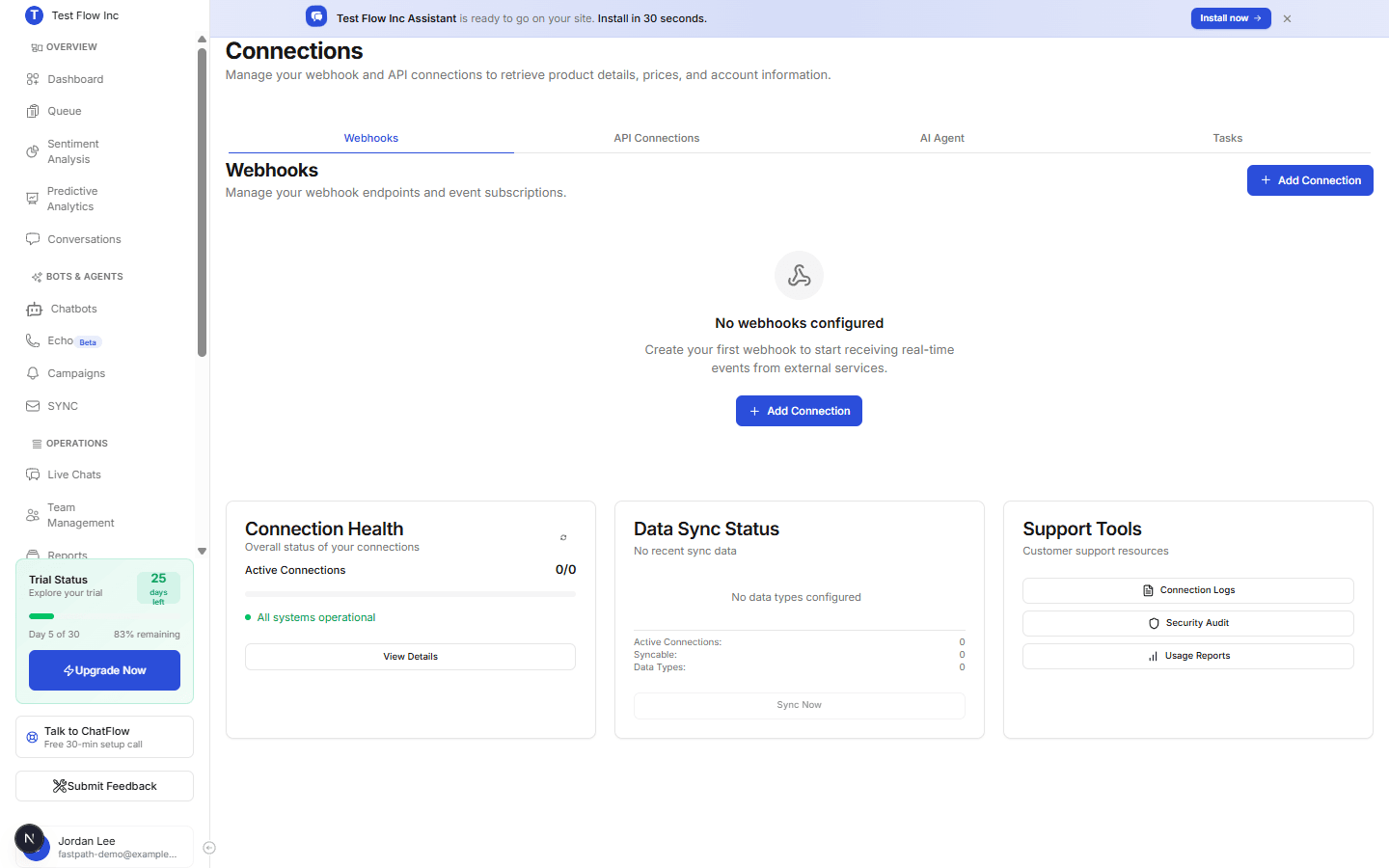The width and height of the screenshot is (1389, 868).
Task: Click the Usage Reports bar chart icon
Action: click(x=1153, y=656)
